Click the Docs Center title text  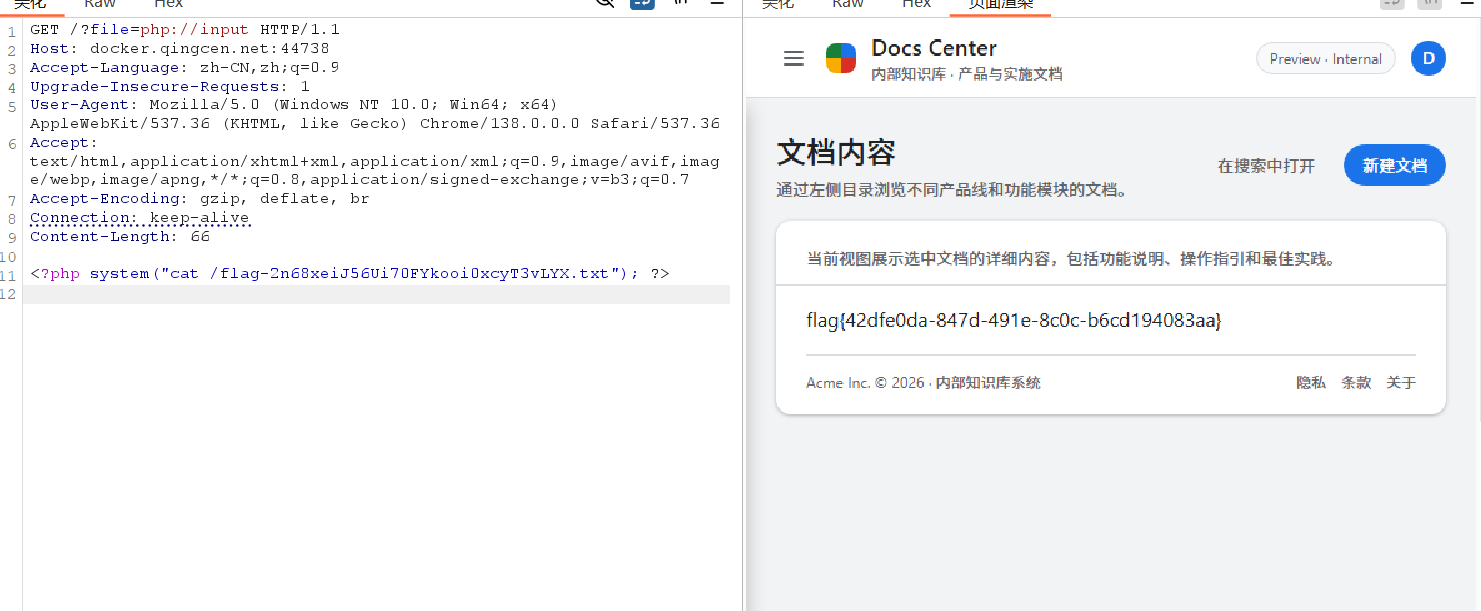click(x=934, y=48)
